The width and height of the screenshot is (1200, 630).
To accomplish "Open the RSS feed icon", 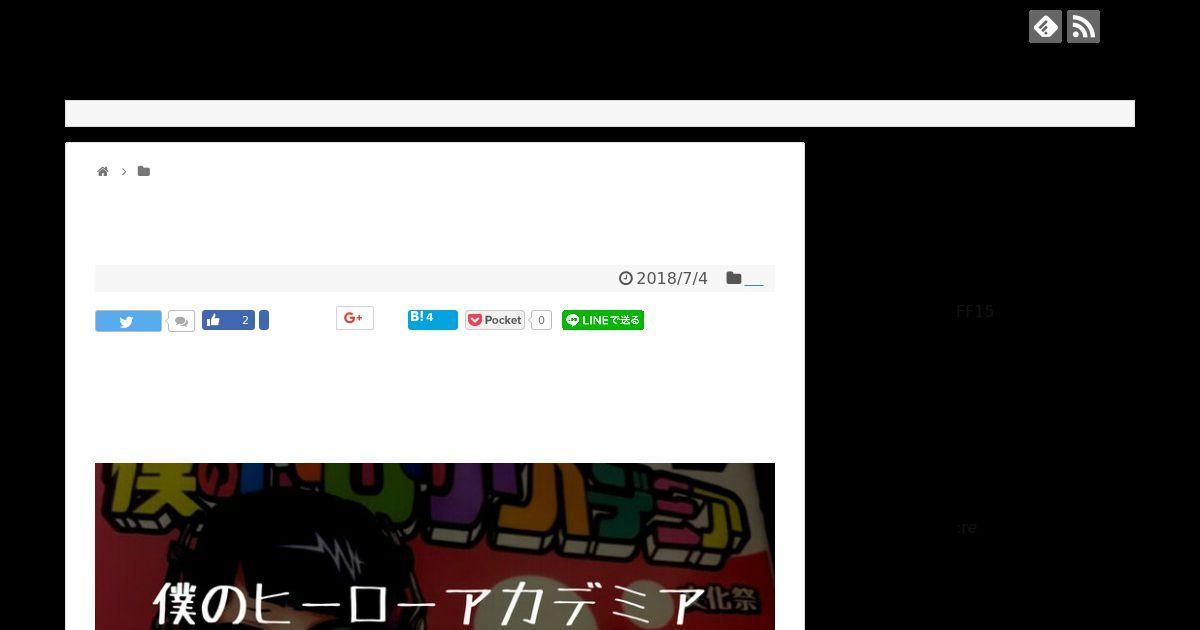I will (x=1083, y=26).
